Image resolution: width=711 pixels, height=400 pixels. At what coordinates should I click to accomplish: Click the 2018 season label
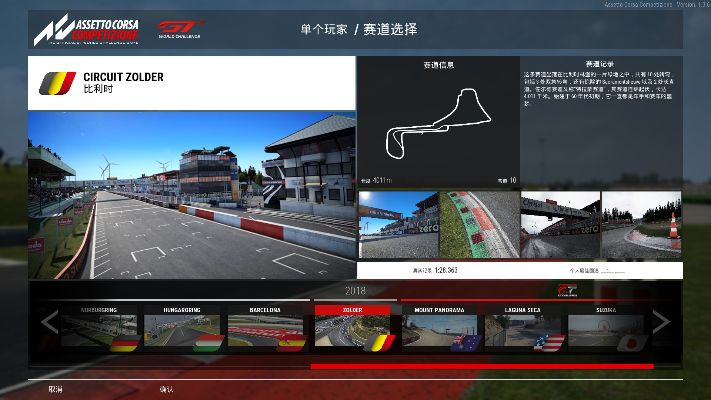(x=356, y=291)
